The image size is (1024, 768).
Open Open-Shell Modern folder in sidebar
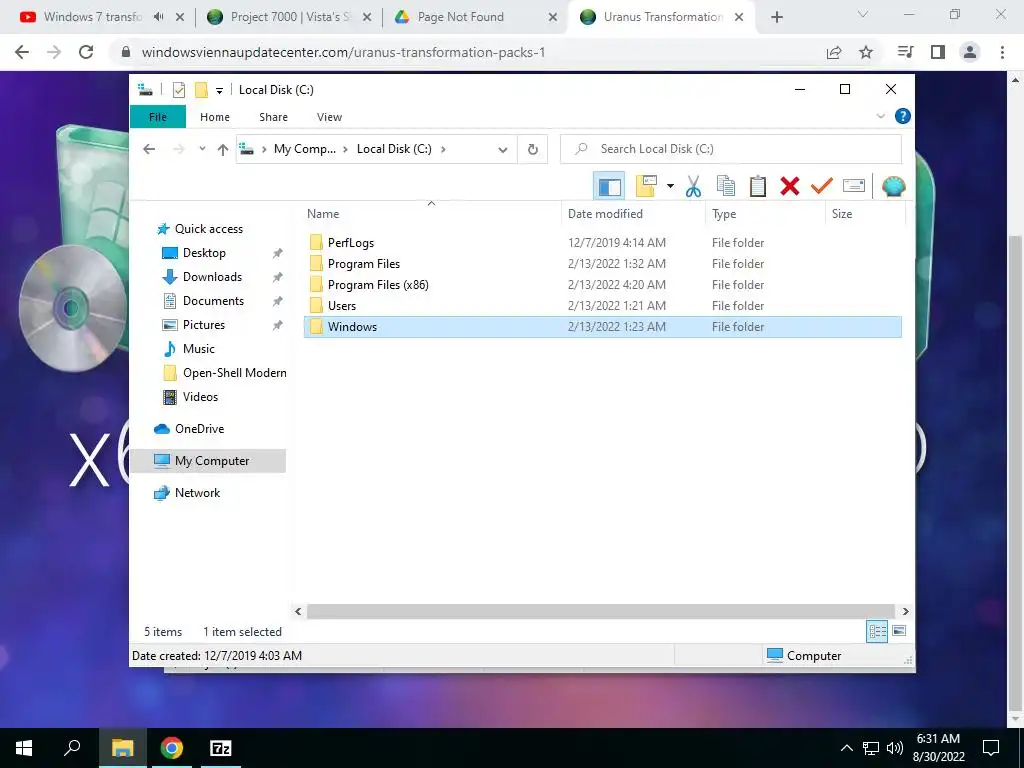pyautogui.click(x=234, y=373)
